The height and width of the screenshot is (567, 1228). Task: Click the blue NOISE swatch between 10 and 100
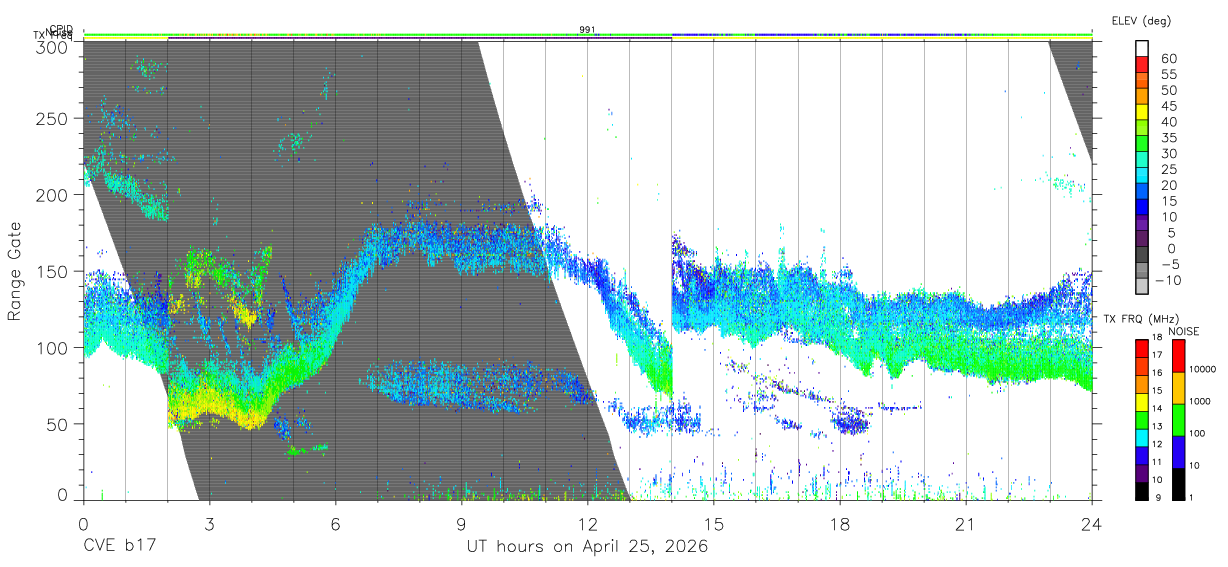[1179, 452]
